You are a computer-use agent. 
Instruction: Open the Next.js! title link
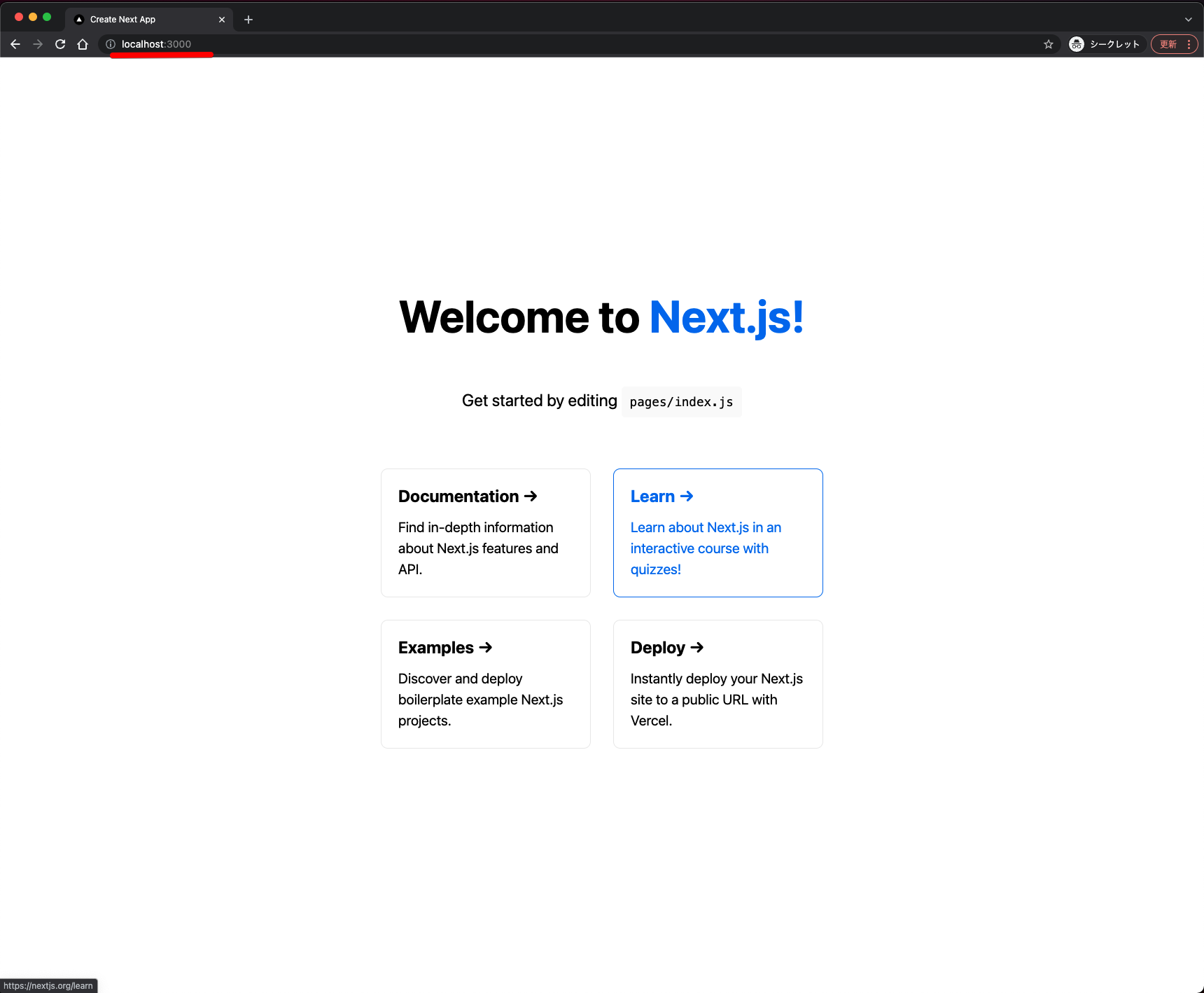click(x=727, y=317)
